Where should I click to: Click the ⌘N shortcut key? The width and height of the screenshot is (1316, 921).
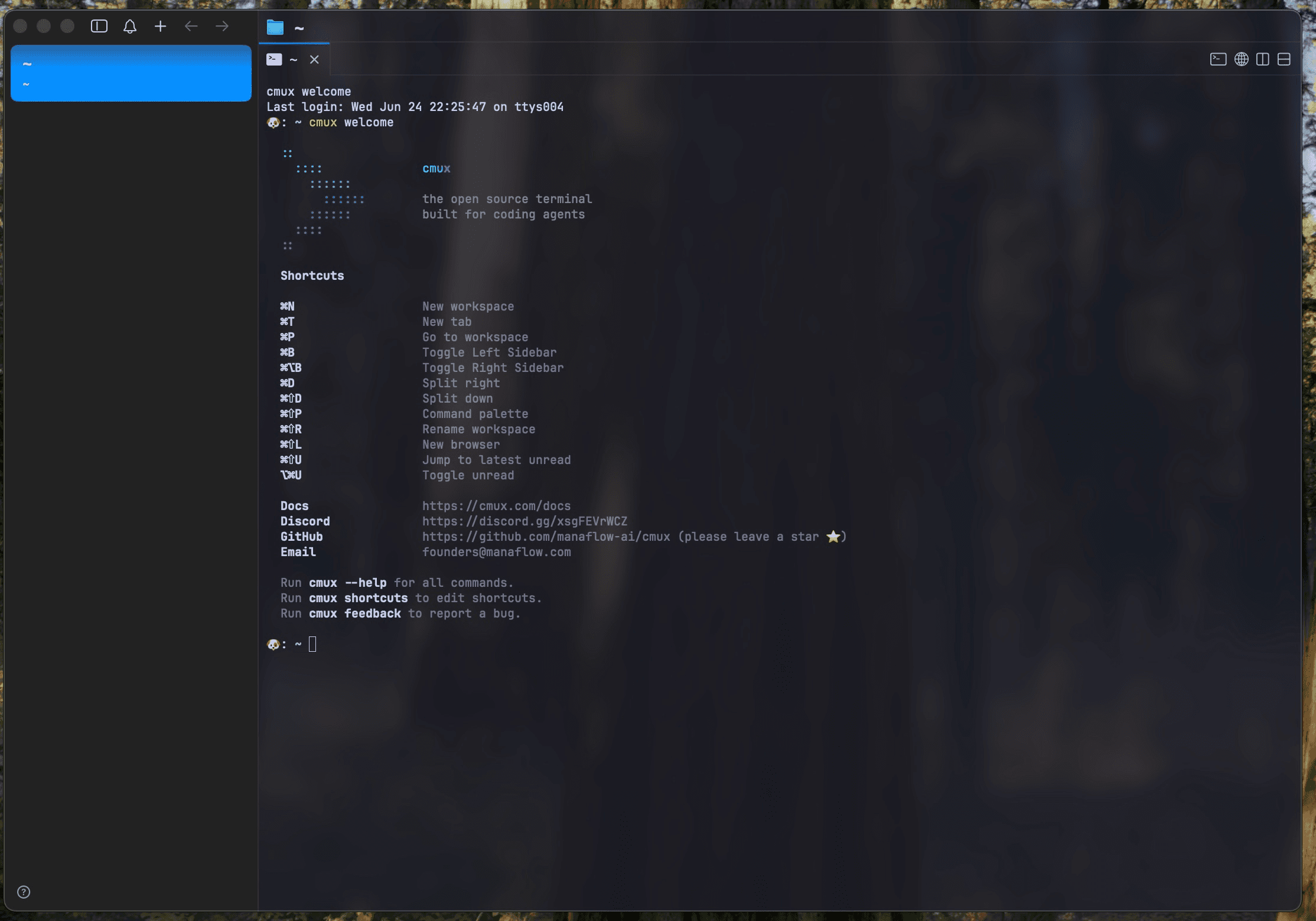287,306
